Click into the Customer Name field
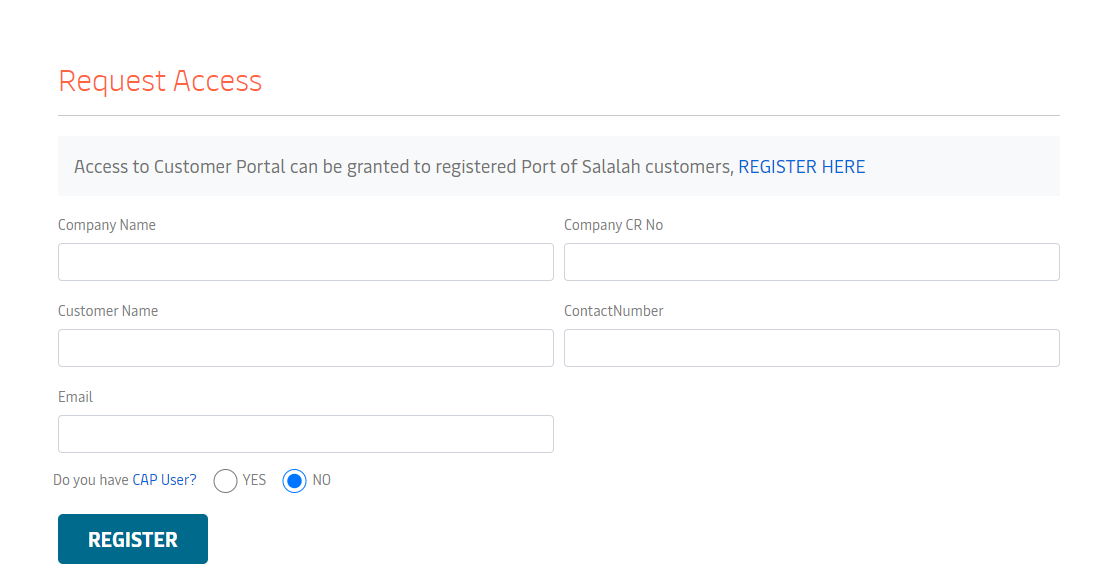Viewport: 1109px width, 586px height. 305,348
